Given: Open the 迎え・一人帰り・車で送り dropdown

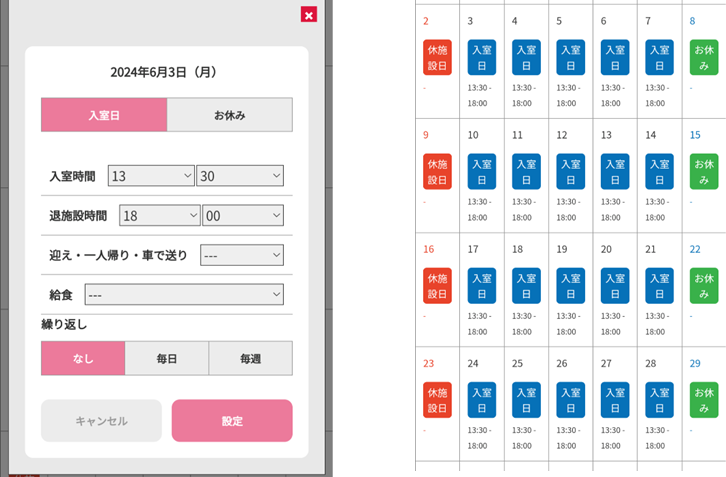Looking at the screenshot, I should pos(242,255).
